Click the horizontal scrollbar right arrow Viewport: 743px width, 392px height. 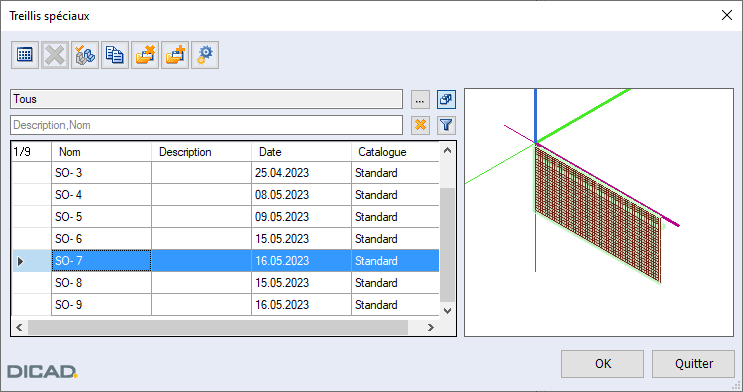click(x=430, y=327)
